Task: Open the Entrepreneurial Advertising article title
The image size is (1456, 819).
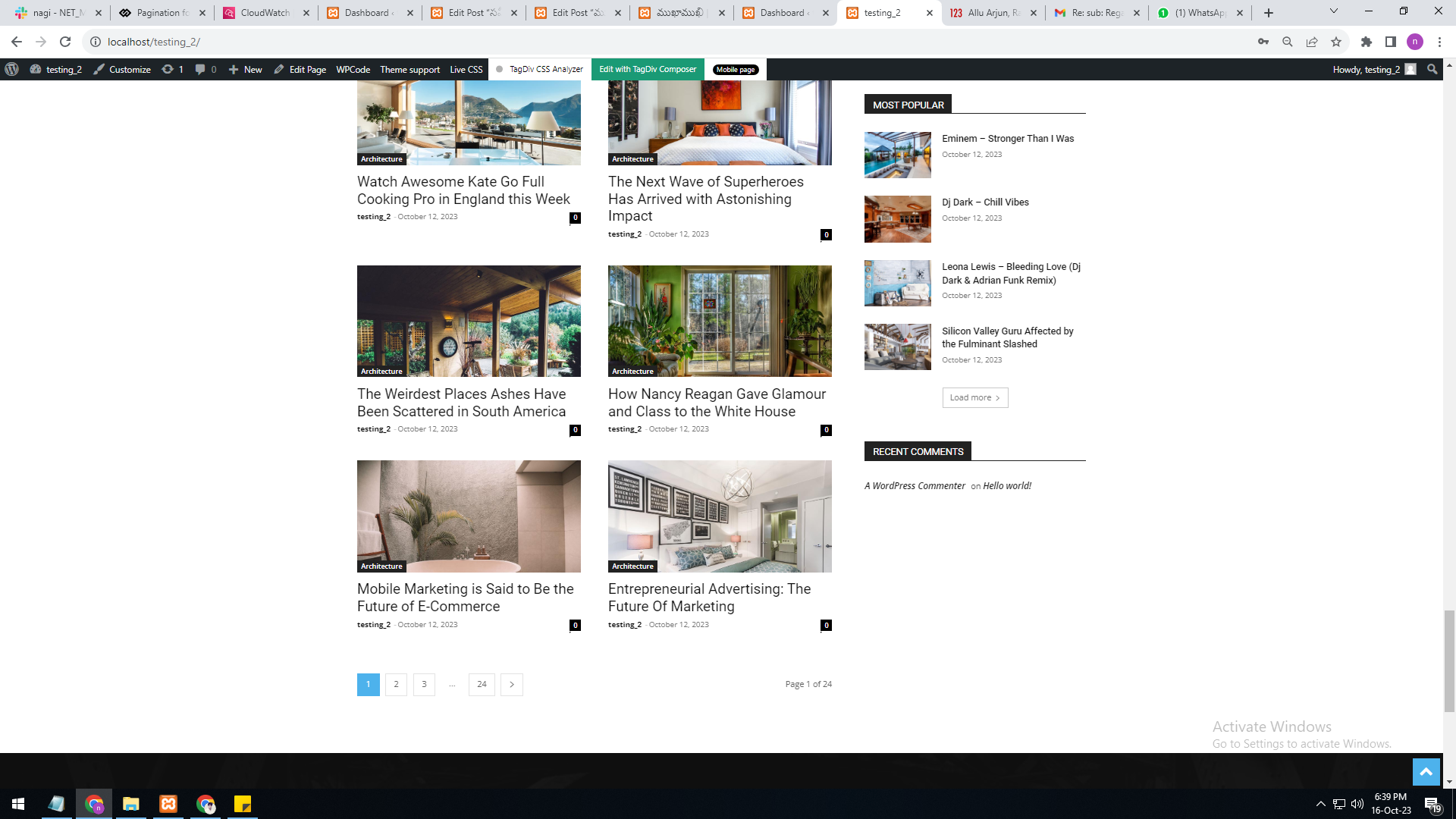Action: [710, 598]
